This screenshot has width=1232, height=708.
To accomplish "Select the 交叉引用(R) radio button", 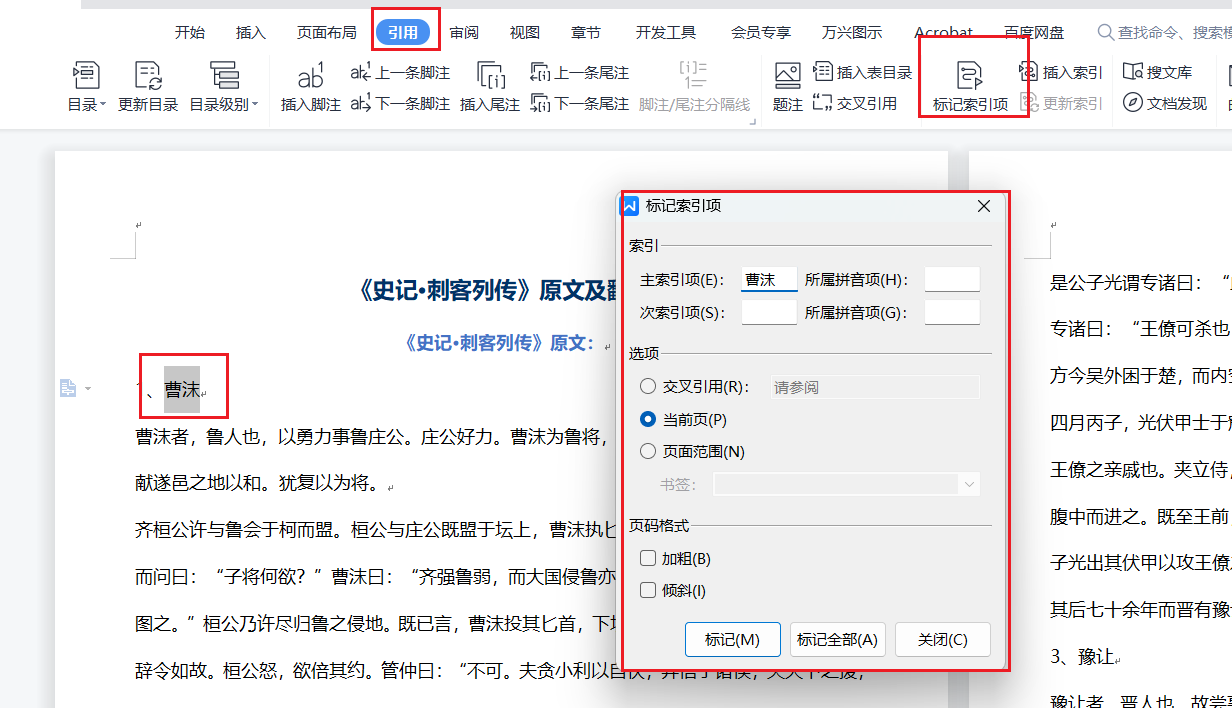I will pyautogui.click(x=648, y=387).
